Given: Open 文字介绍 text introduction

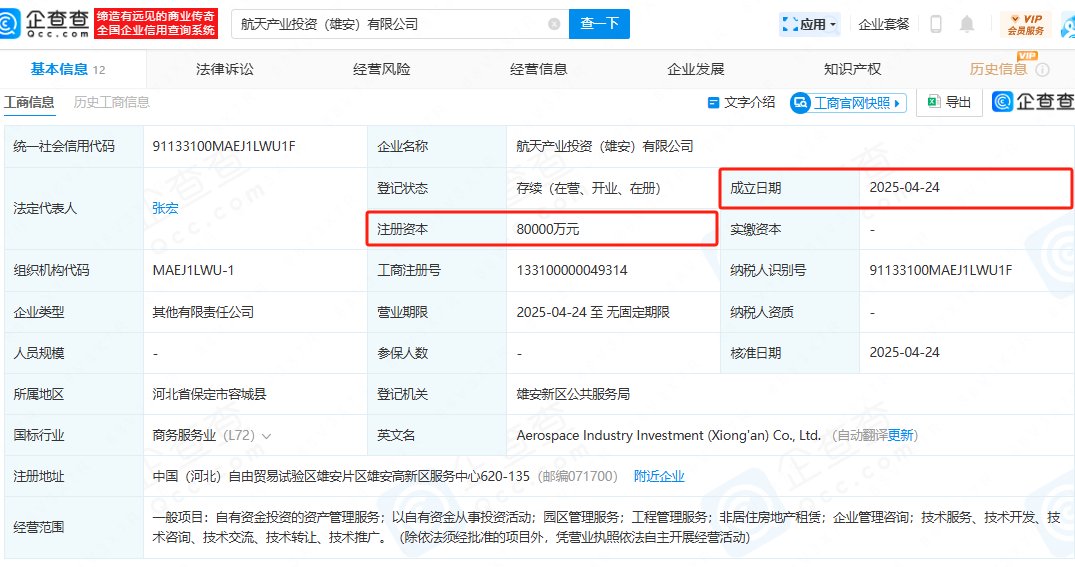Looking at the screenshot, I should pyautogui.click(x=741, y=102).
